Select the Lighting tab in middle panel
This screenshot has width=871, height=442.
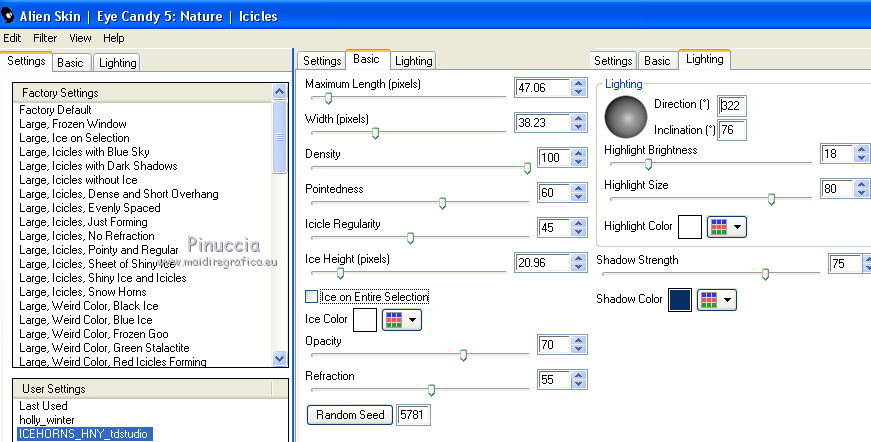[x=413, y=61]
